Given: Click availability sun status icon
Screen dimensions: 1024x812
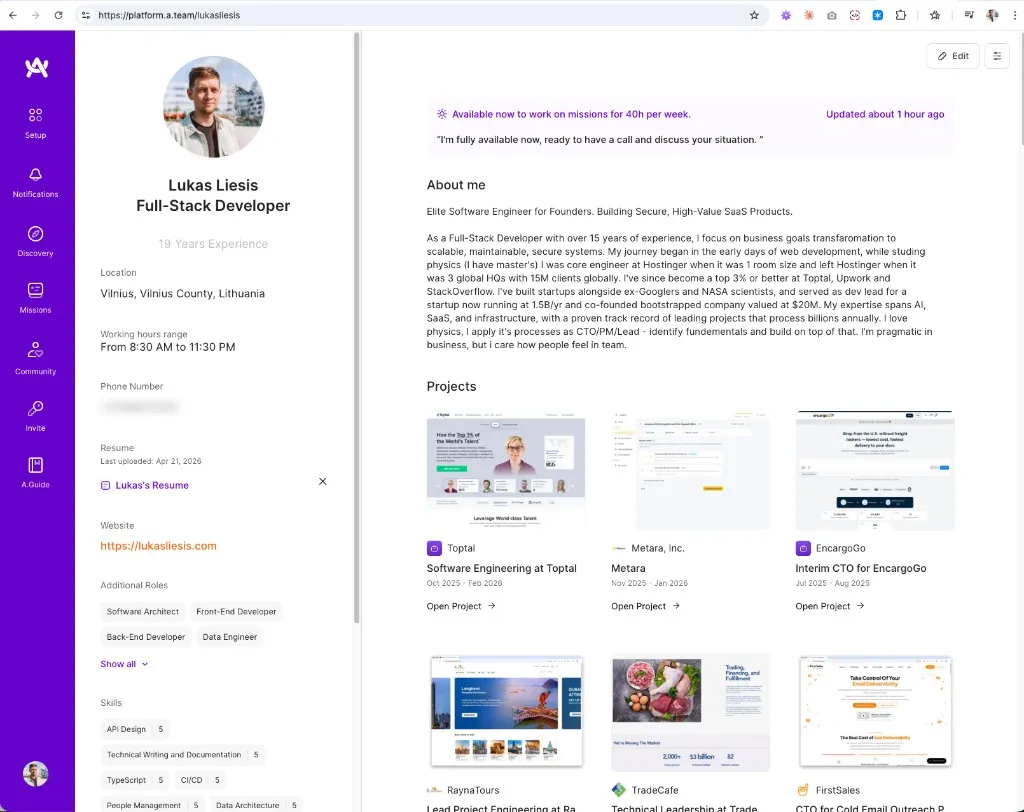Looking at the screenshot, I should coord(442,114).
